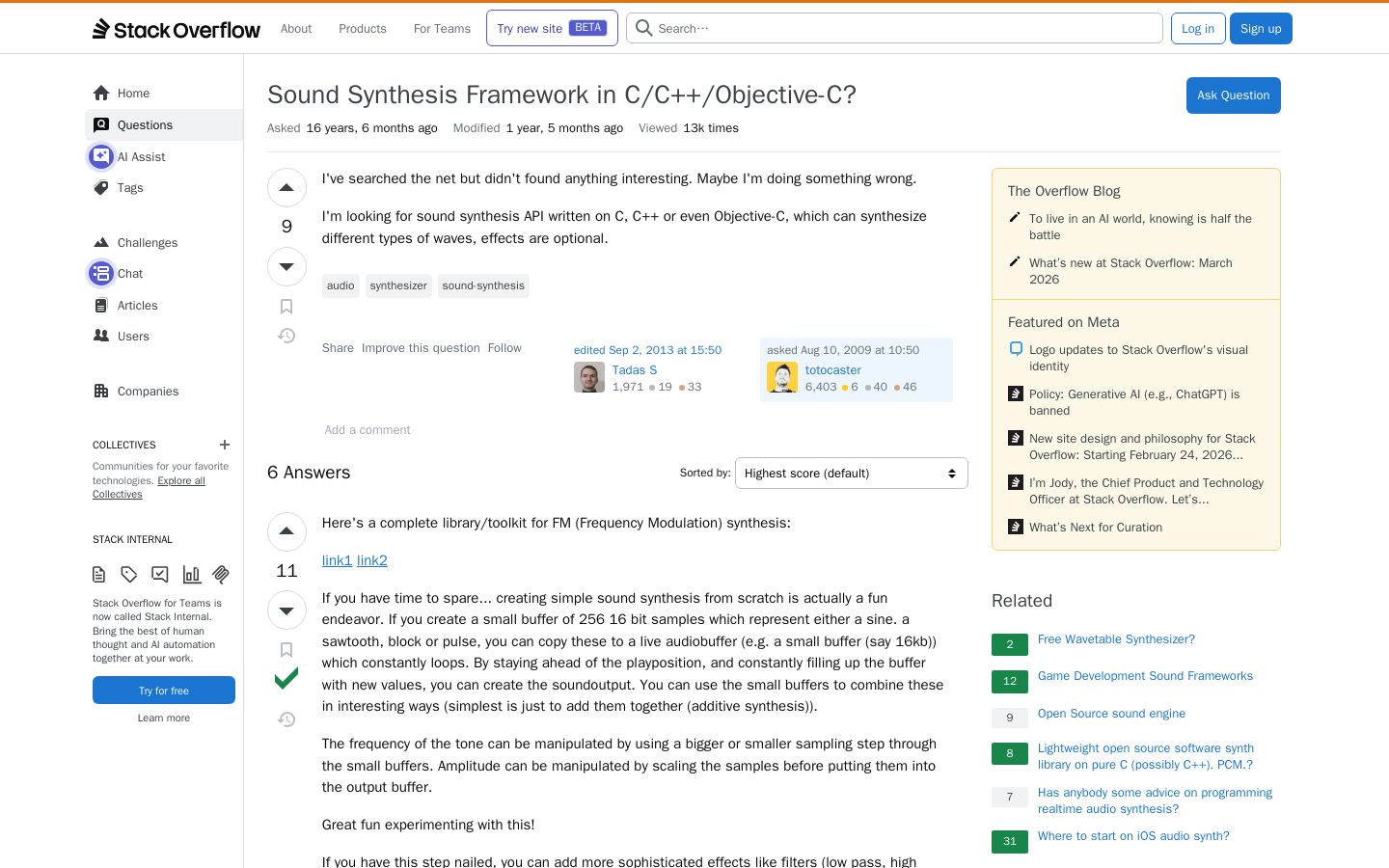Screen dimensions: 1389x868
Task: Open link1 in the answer
Action: click(337, 560)
